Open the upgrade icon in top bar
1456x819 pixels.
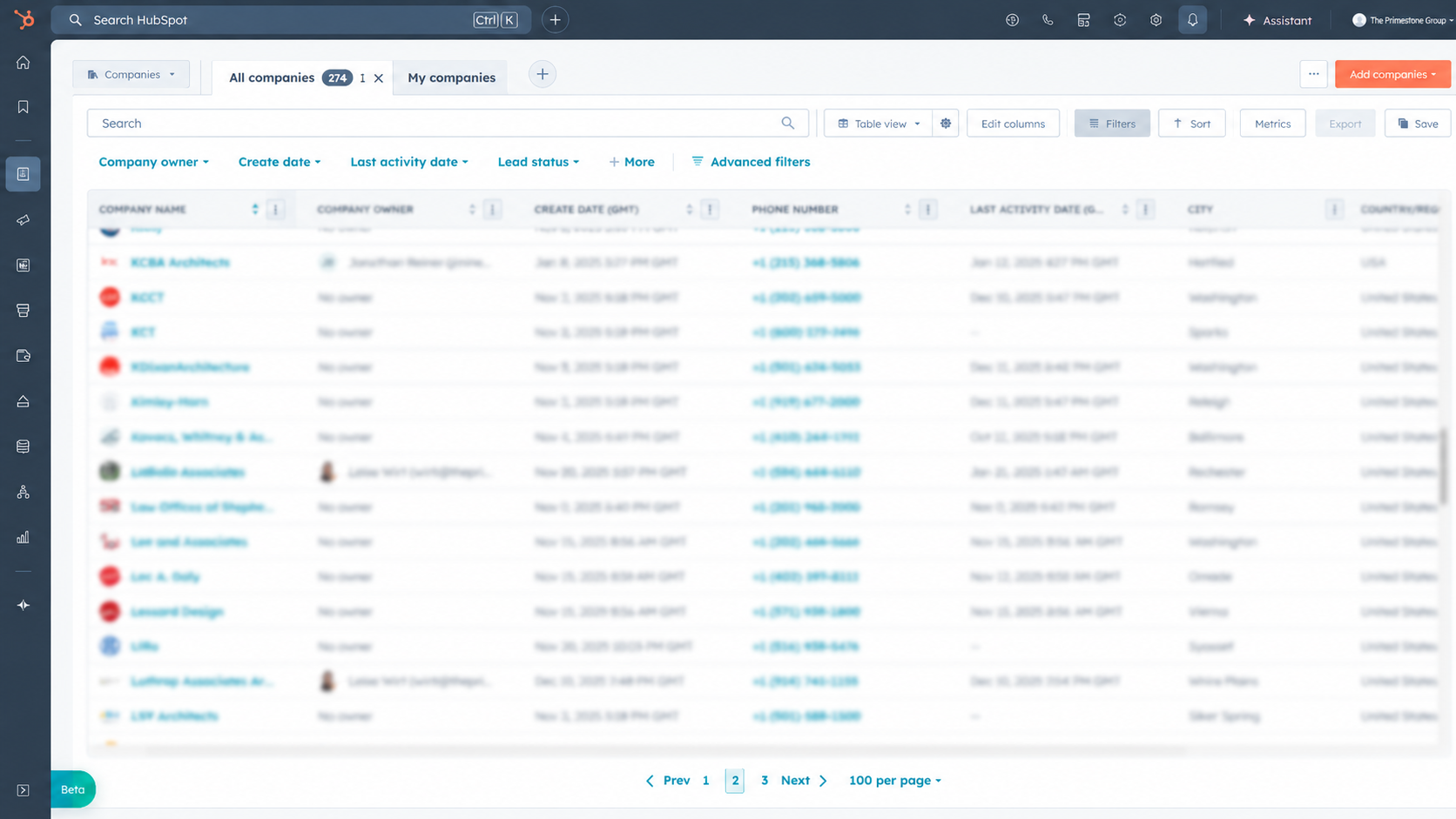[x=1012, y=20]
